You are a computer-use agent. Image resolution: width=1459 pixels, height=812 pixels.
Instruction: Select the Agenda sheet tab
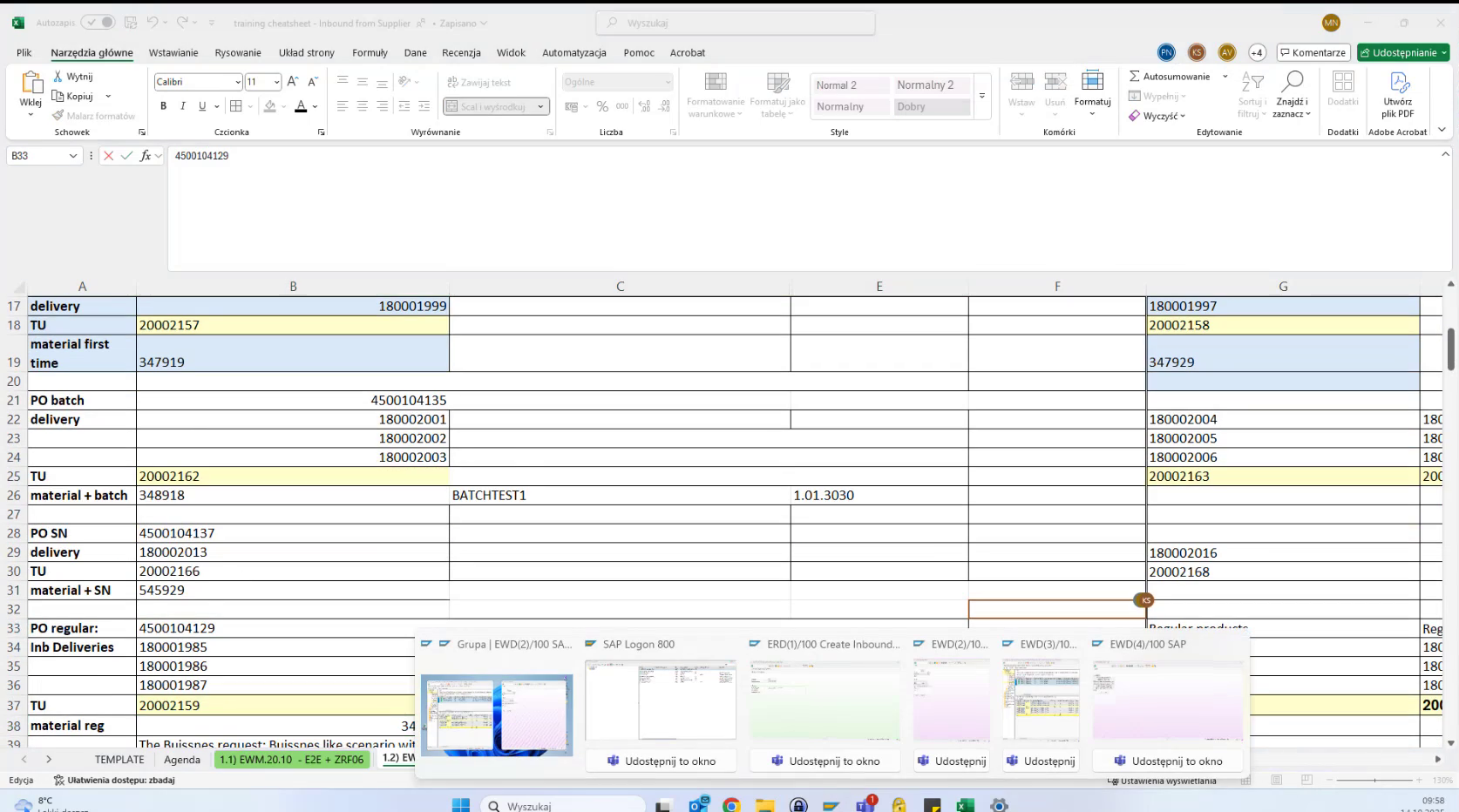tap(182, 759)
